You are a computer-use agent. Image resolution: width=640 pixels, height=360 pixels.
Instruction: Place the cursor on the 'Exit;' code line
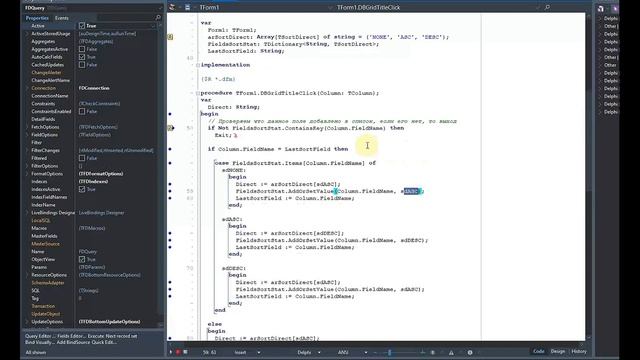click(x=223, y=135)
